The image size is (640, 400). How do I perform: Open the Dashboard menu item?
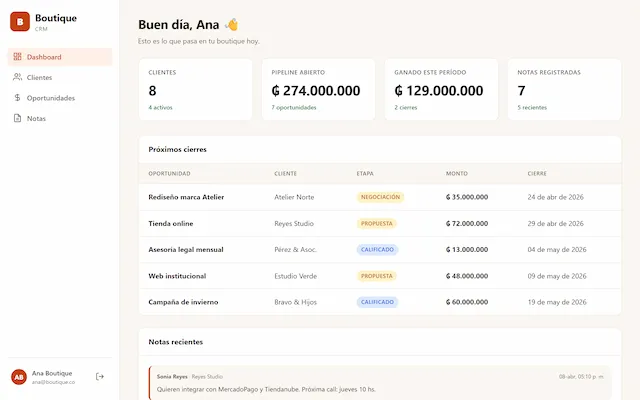(60, 57)
